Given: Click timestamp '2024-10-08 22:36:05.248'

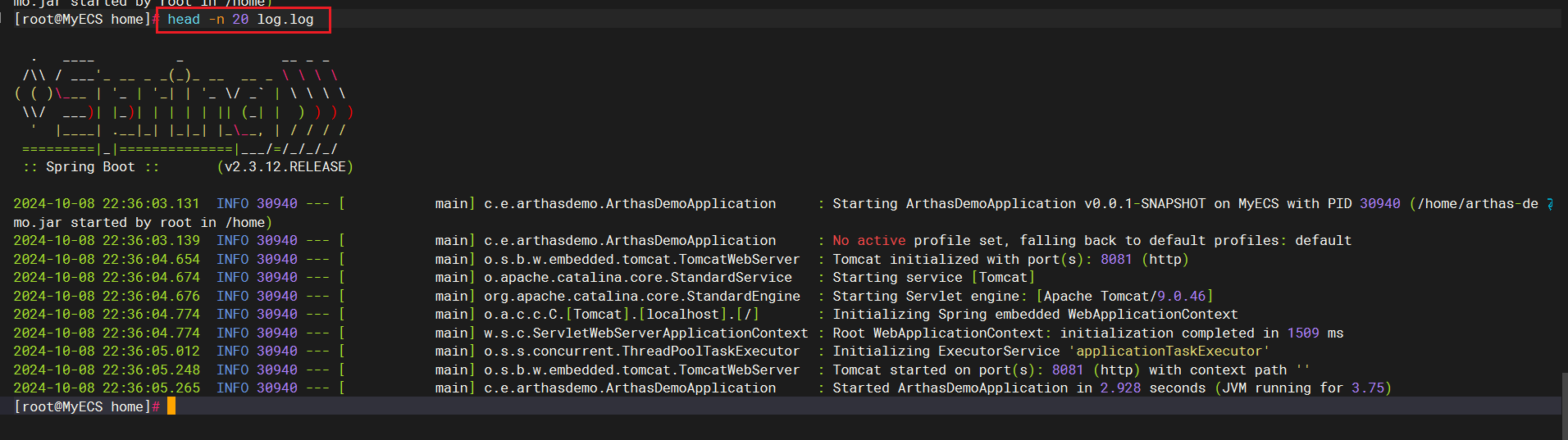Looking at the screenshot, I should click(x=107, y=370).
